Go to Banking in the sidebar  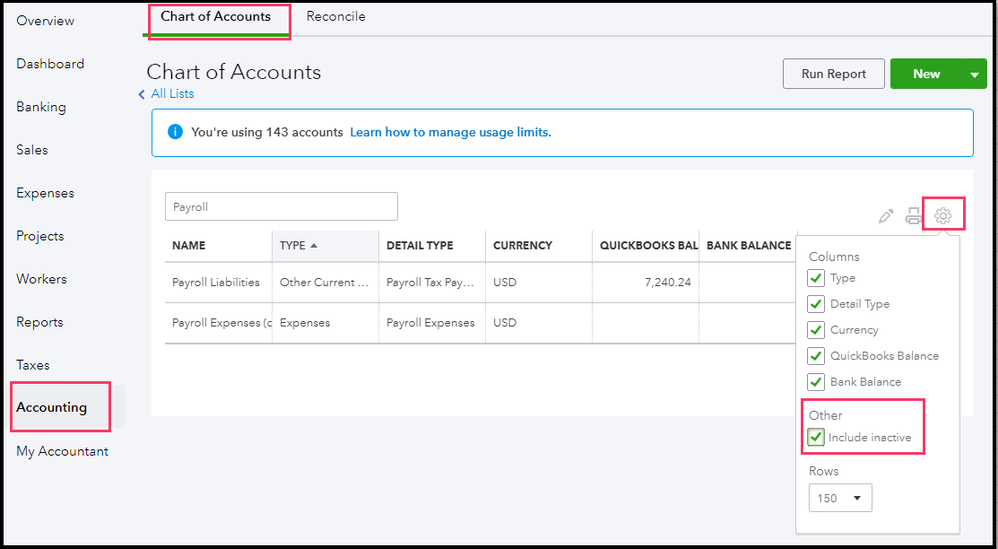41,107
